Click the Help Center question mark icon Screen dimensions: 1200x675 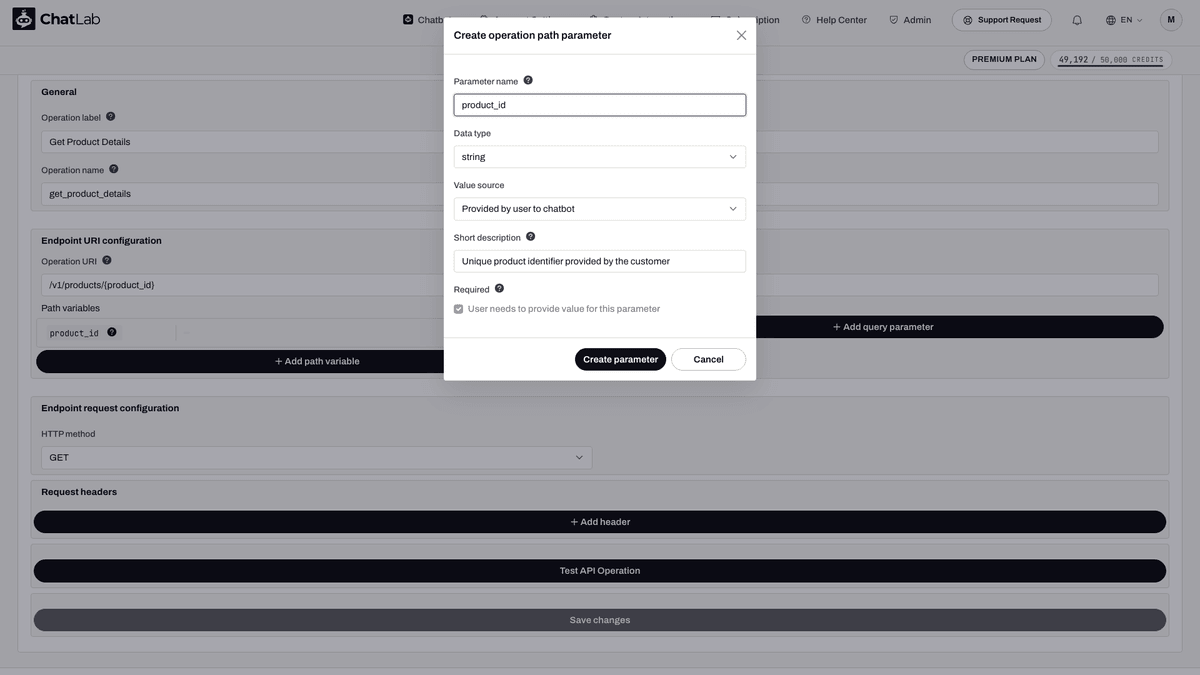click(x=807, y=19)
